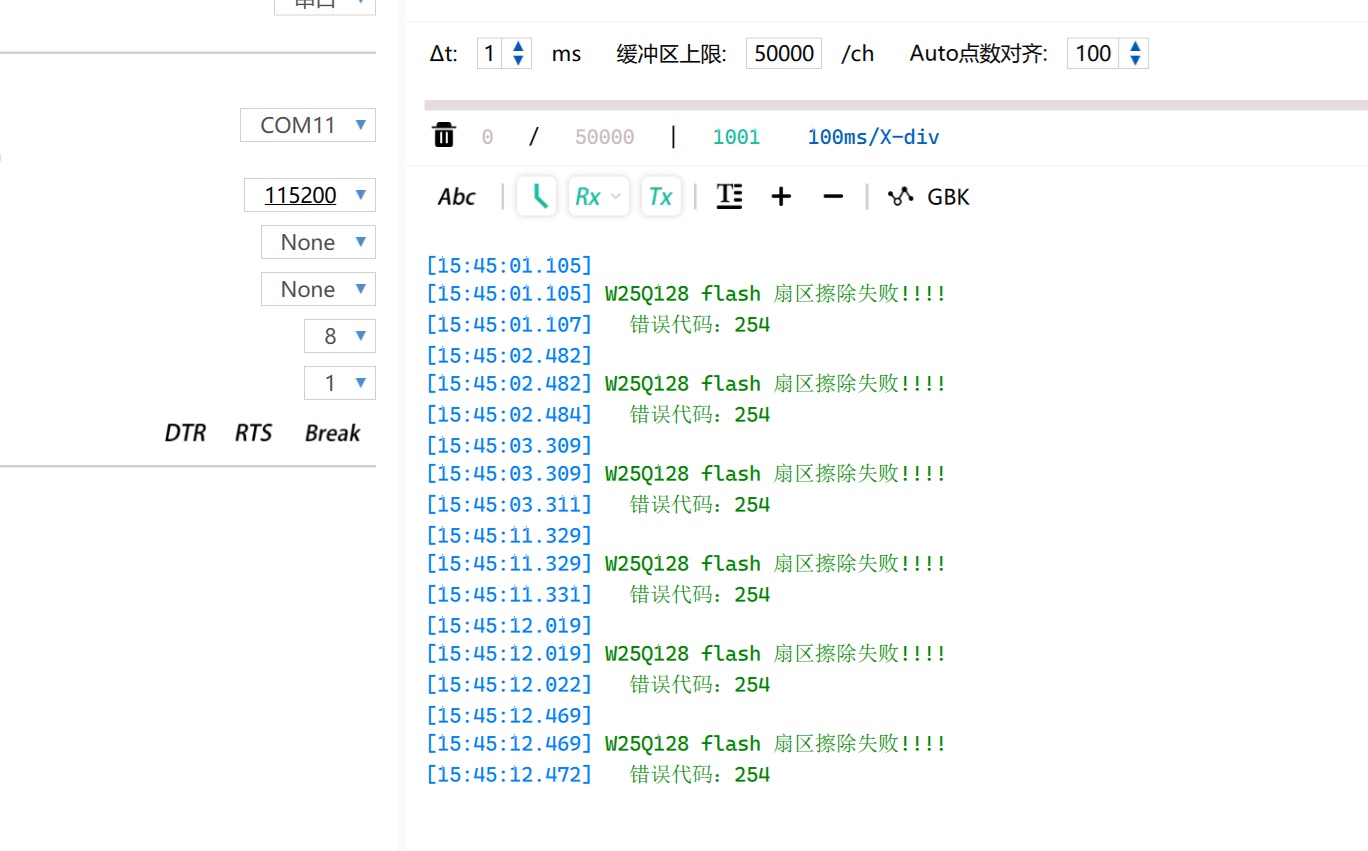Clear the receive buffer with the trash icon
The height and width of the screenshot is (851, 1368).
tap(444, 135)
